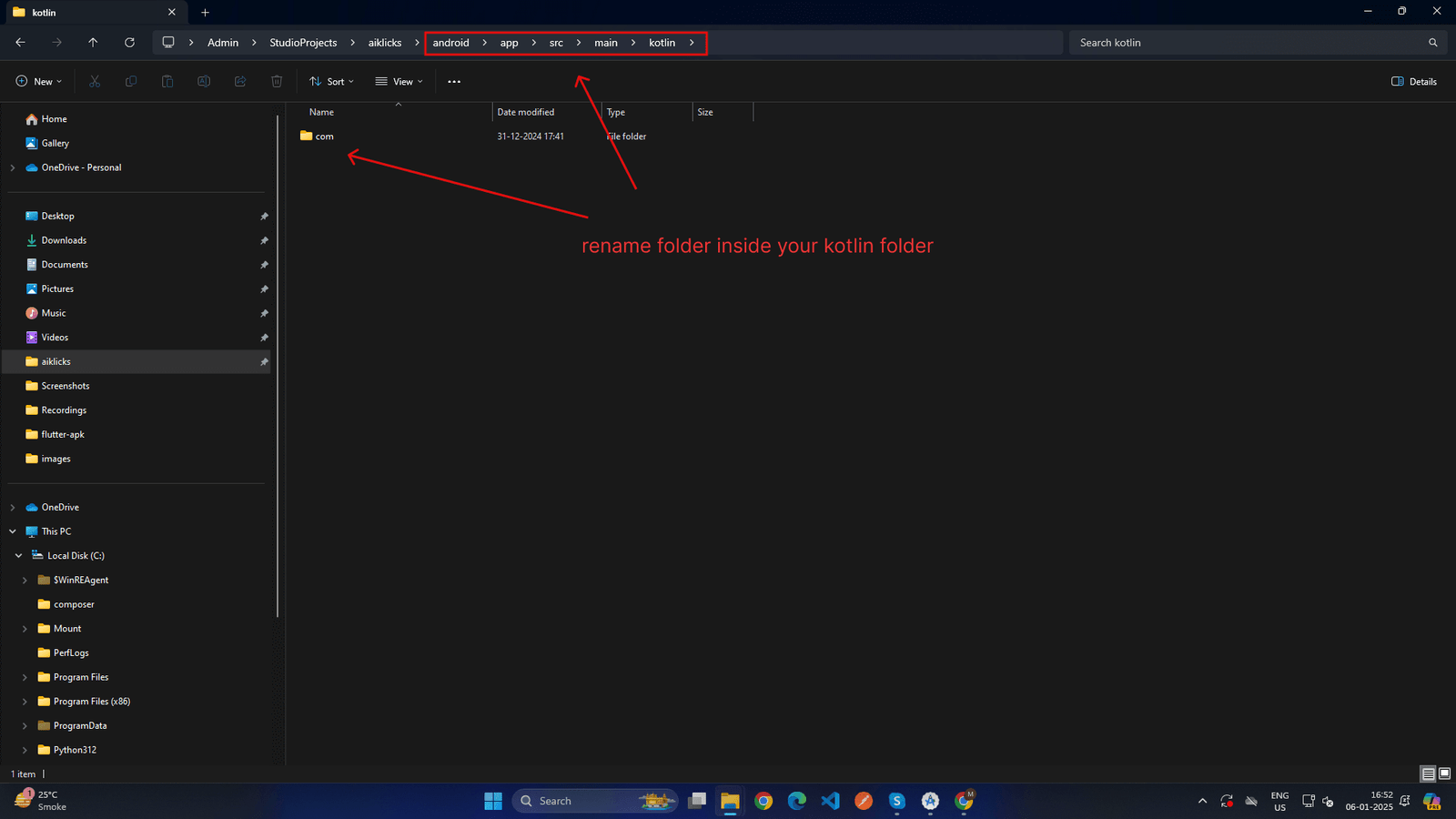Open the View dropdown menu
This screenshot has height=819, width=1456.
click(x=399, y=82)
